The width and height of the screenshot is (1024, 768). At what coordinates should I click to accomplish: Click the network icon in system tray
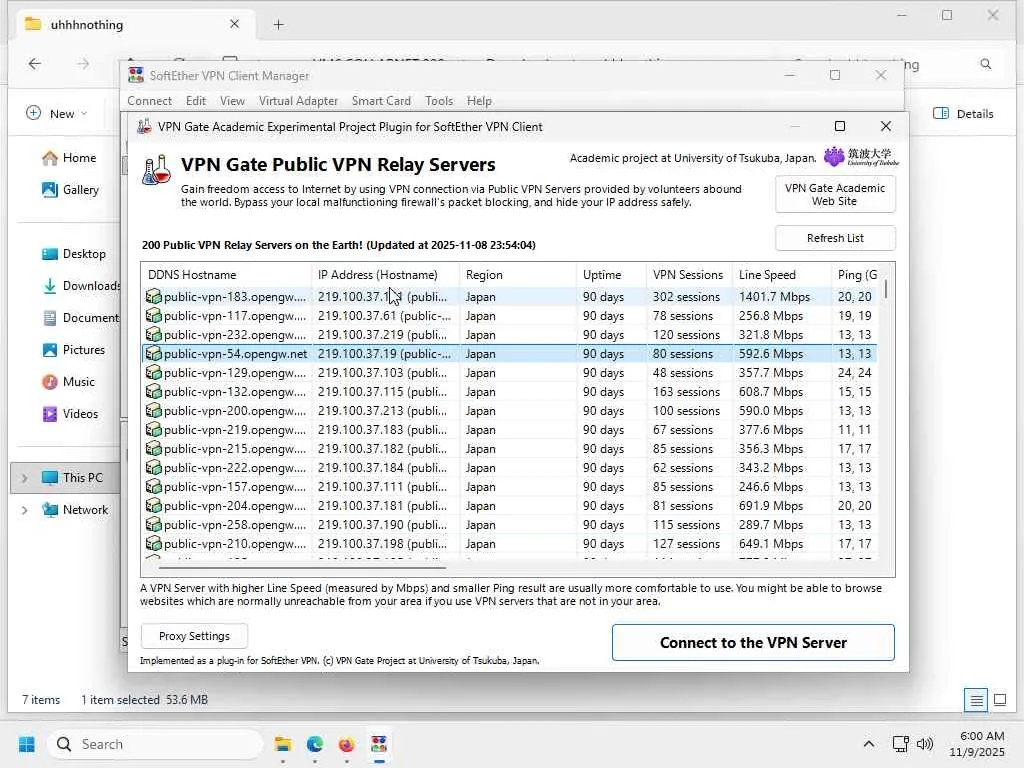point(901,744)
